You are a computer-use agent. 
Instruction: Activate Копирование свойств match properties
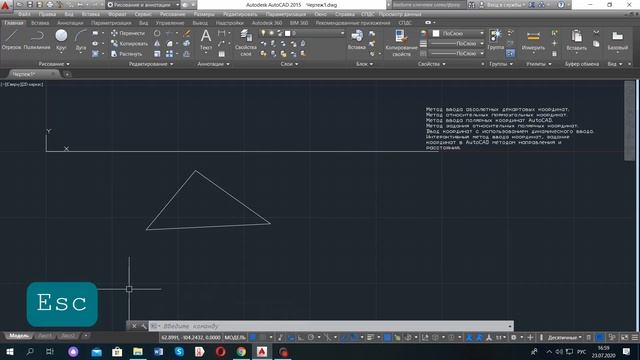coord(401,43)
